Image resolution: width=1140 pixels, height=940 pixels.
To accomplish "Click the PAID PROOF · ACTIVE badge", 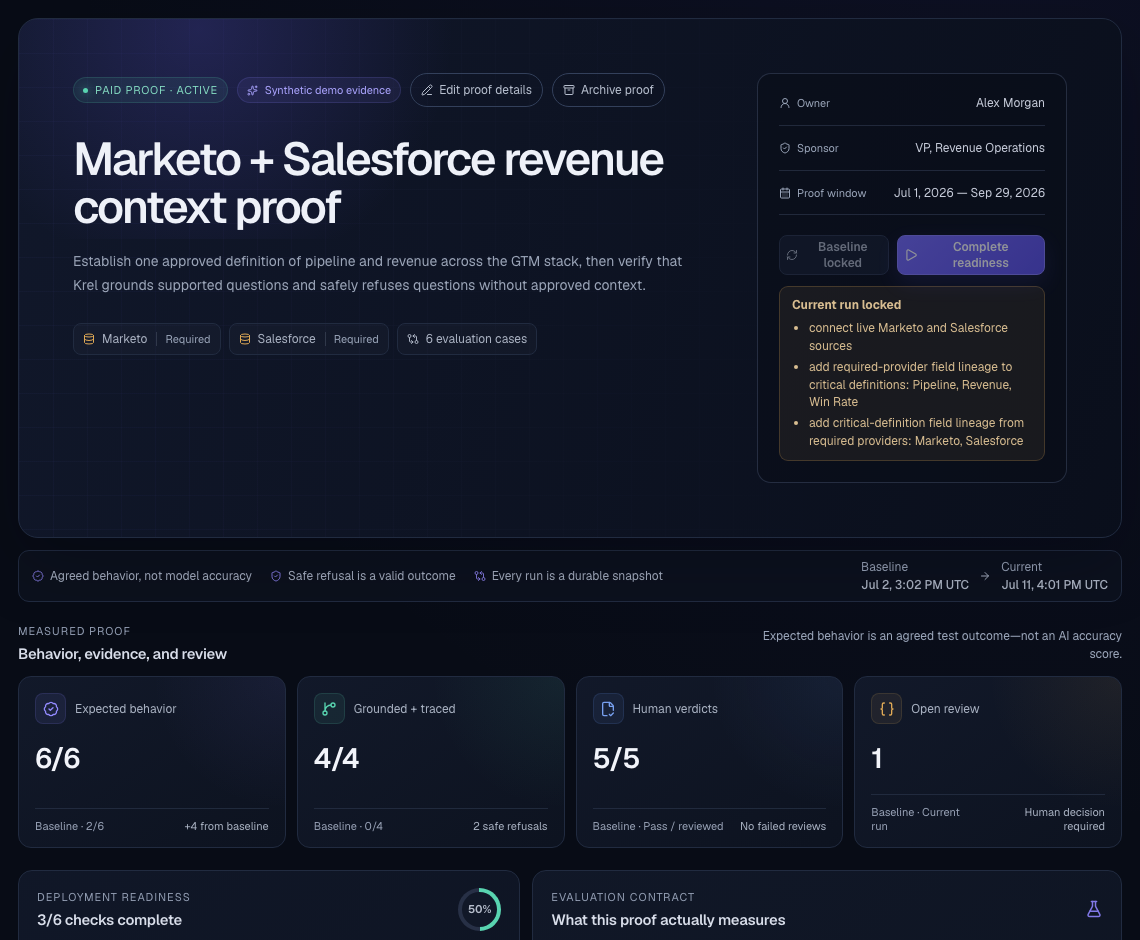I will pyautogui.click(x=150, y=90).
